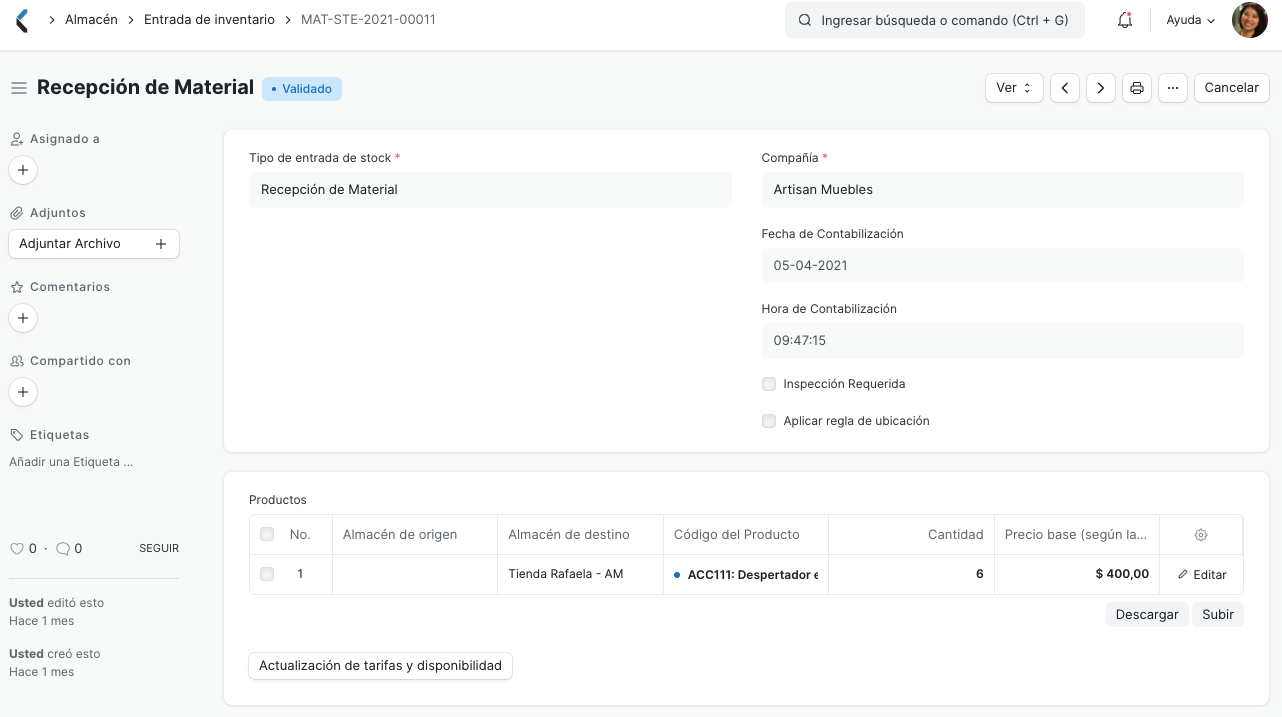Expand the Ayuda dropdown menu

(x=1190, y=20)
